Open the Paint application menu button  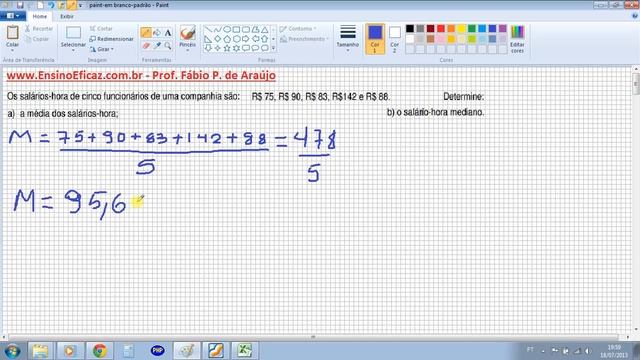13,16
